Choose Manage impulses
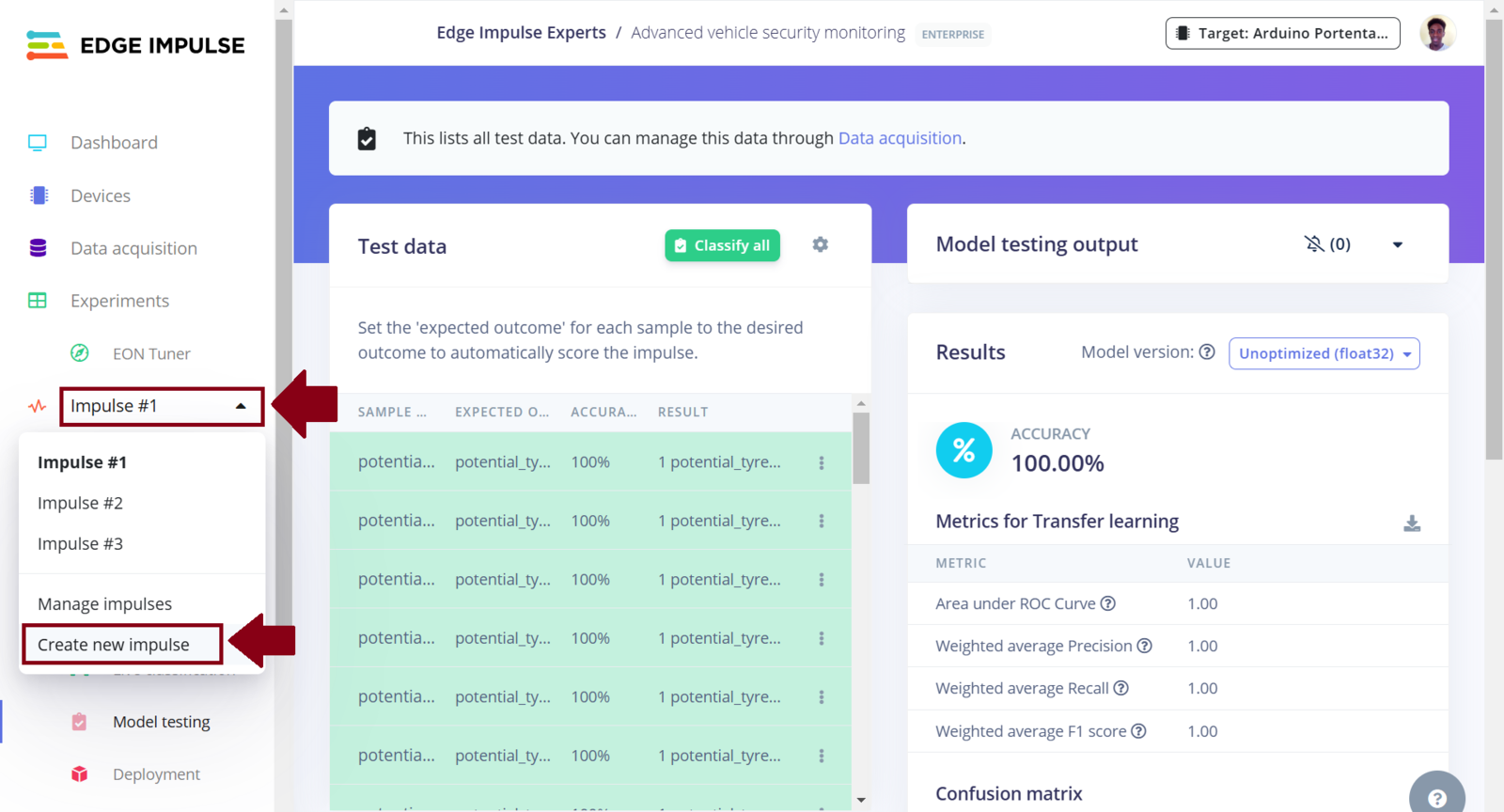This screenshot has height=812, width=1504. coord(104,603)
